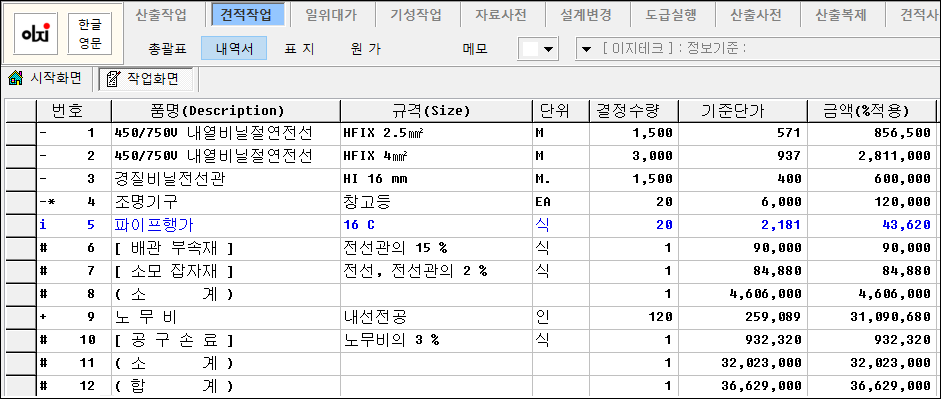
Task: Select the HFIX 2.5㎟ size cell
Action: coord(436,133)
